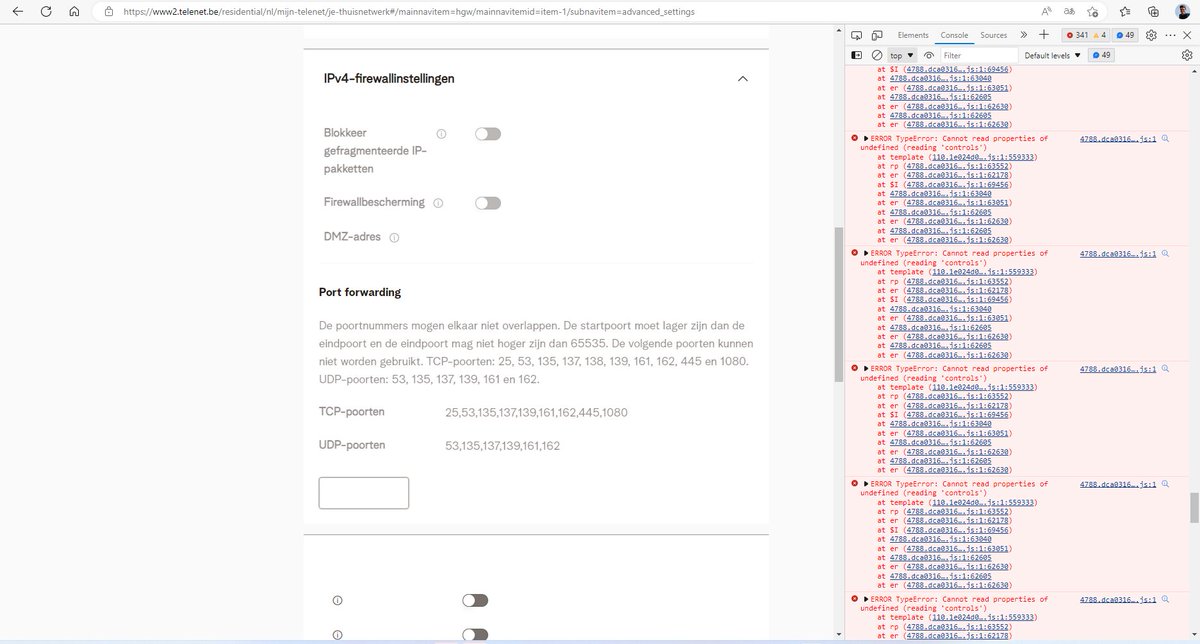Screen dimensions: 1200x644
Task: Collapse the IPv4-firewallinstellingen section
Action: [742, 78]
